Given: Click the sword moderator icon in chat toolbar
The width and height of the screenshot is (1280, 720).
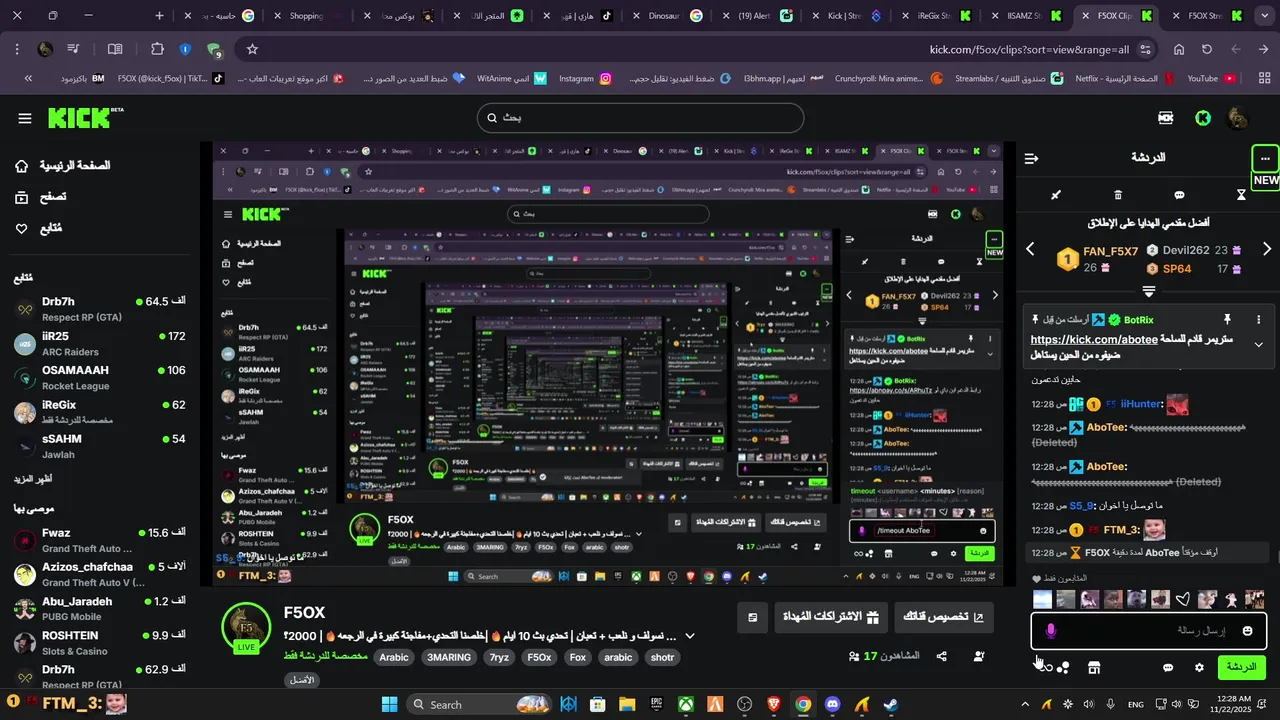Looking at the screenshot, I should click(1055, 195).
